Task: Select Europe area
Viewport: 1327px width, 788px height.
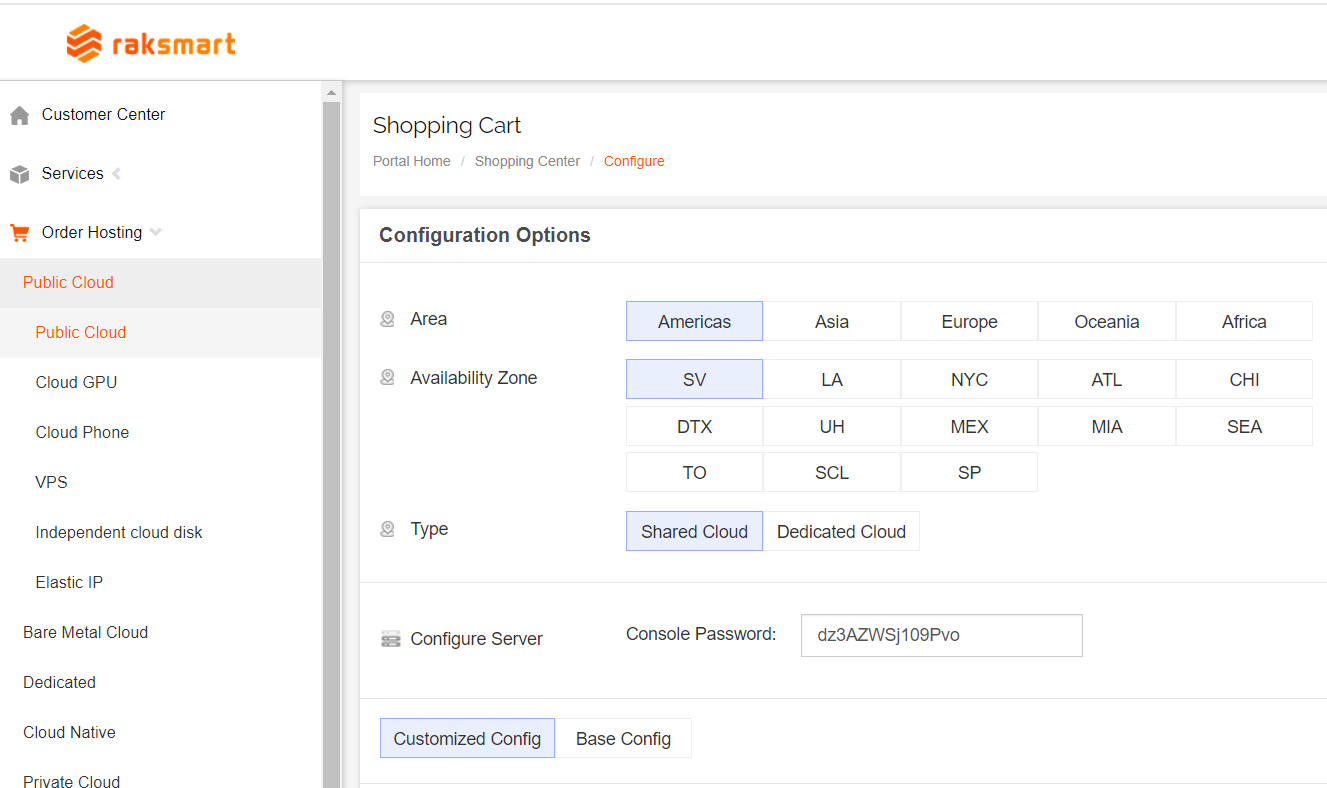Action: click(x=969, y=321)
